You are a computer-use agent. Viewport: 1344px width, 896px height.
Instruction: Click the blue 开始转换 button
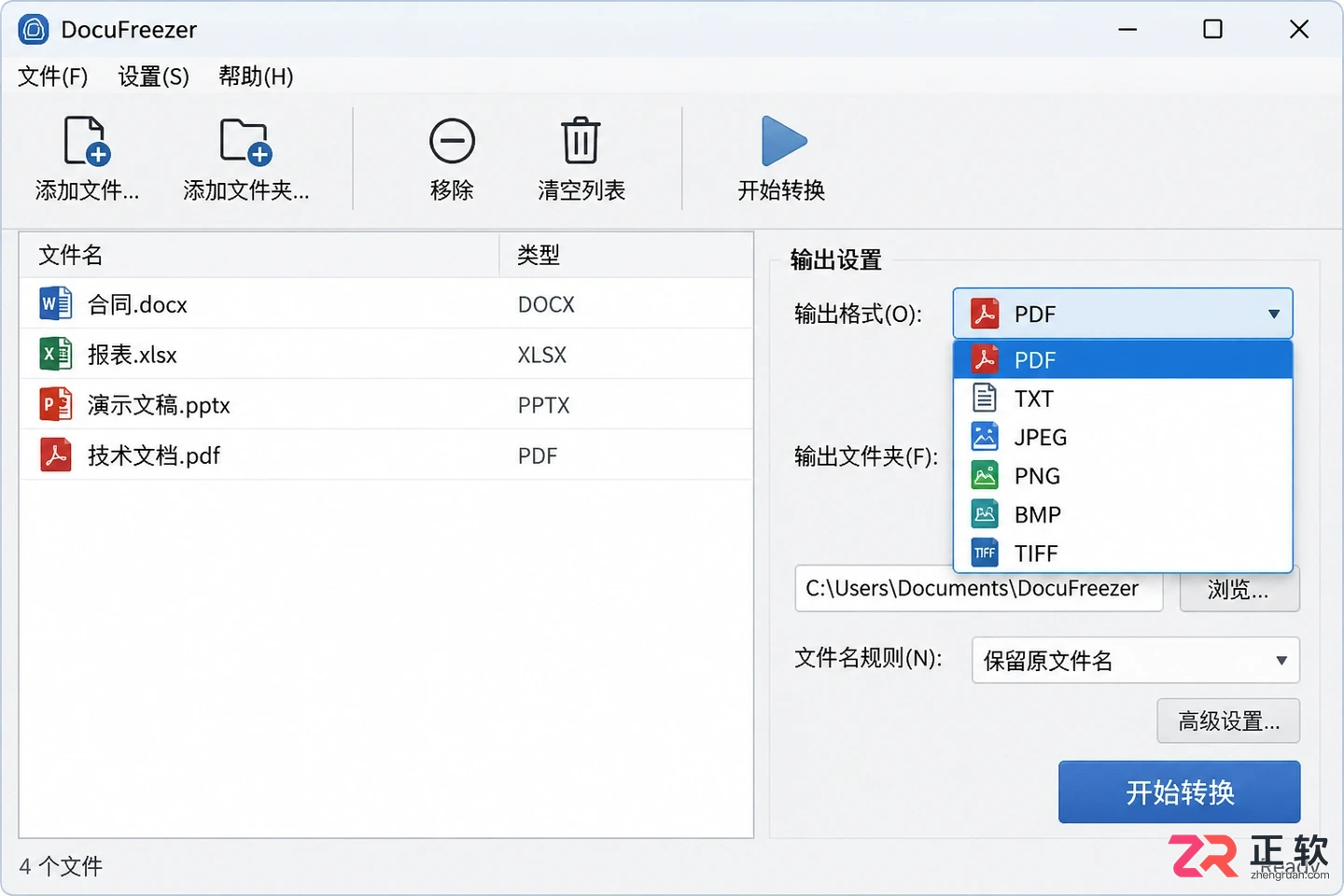coord(1180,792)
